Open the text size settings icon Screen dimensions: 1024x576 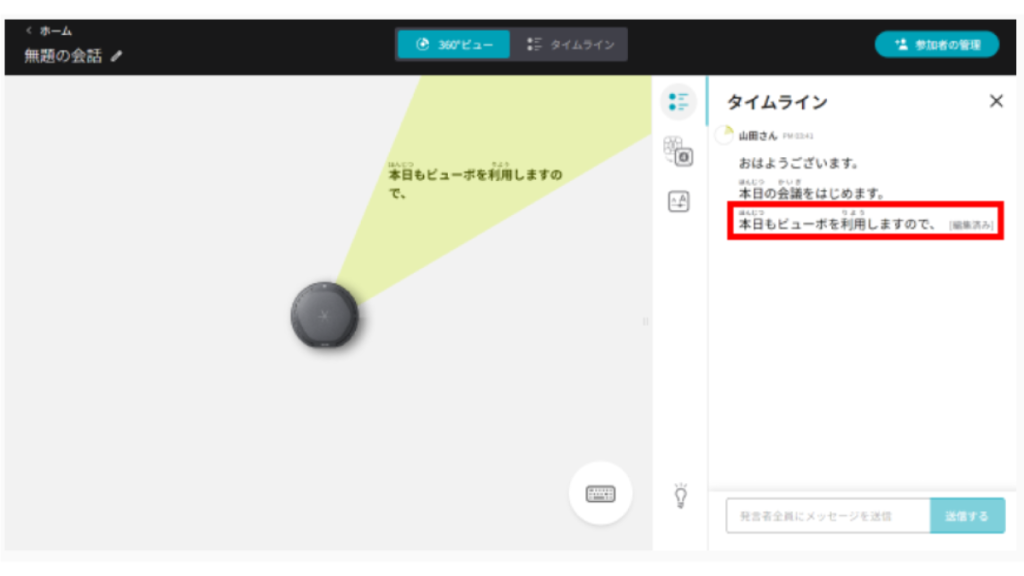point(679,202)
